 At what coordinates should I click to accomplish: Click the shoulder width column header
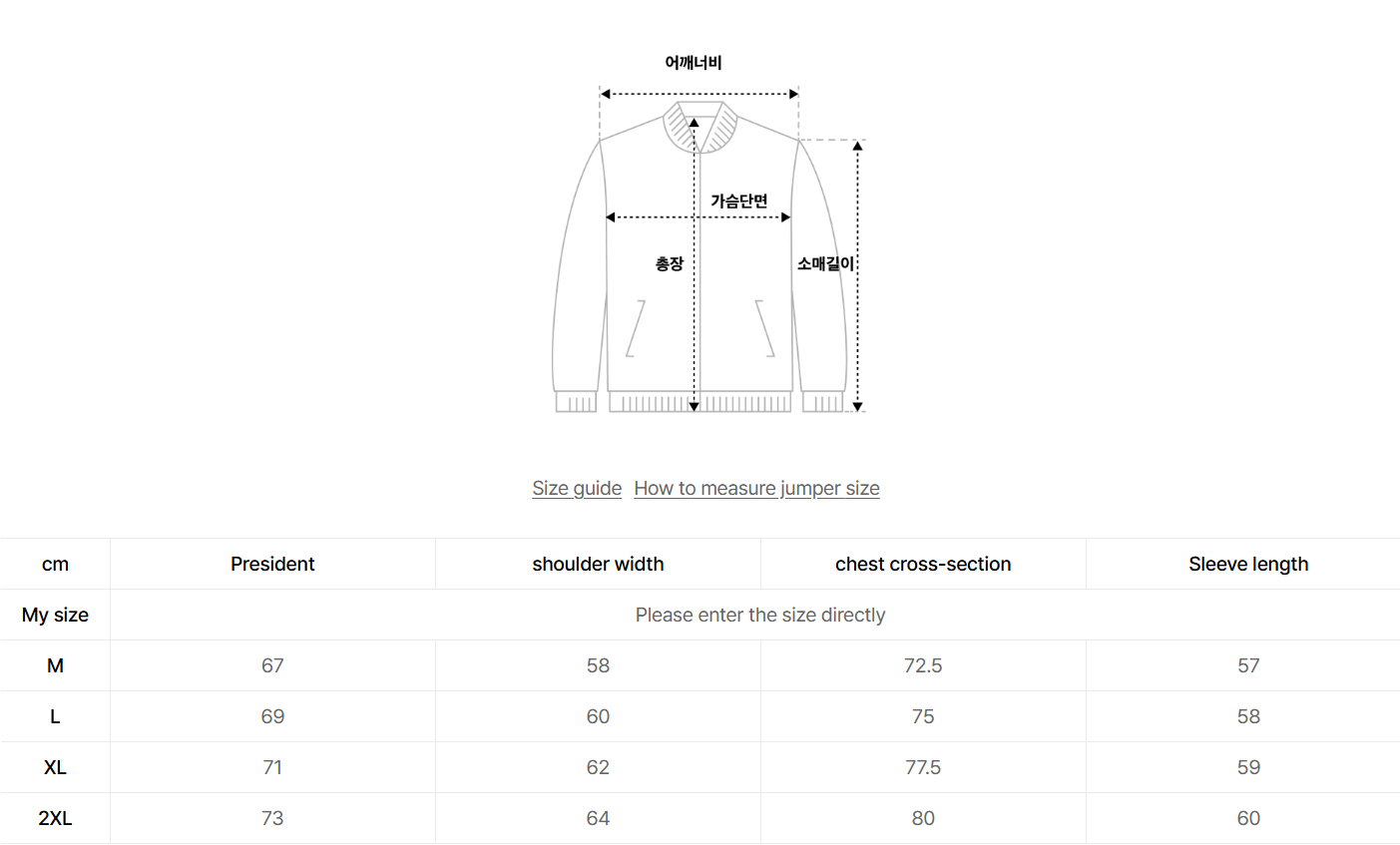598,564
